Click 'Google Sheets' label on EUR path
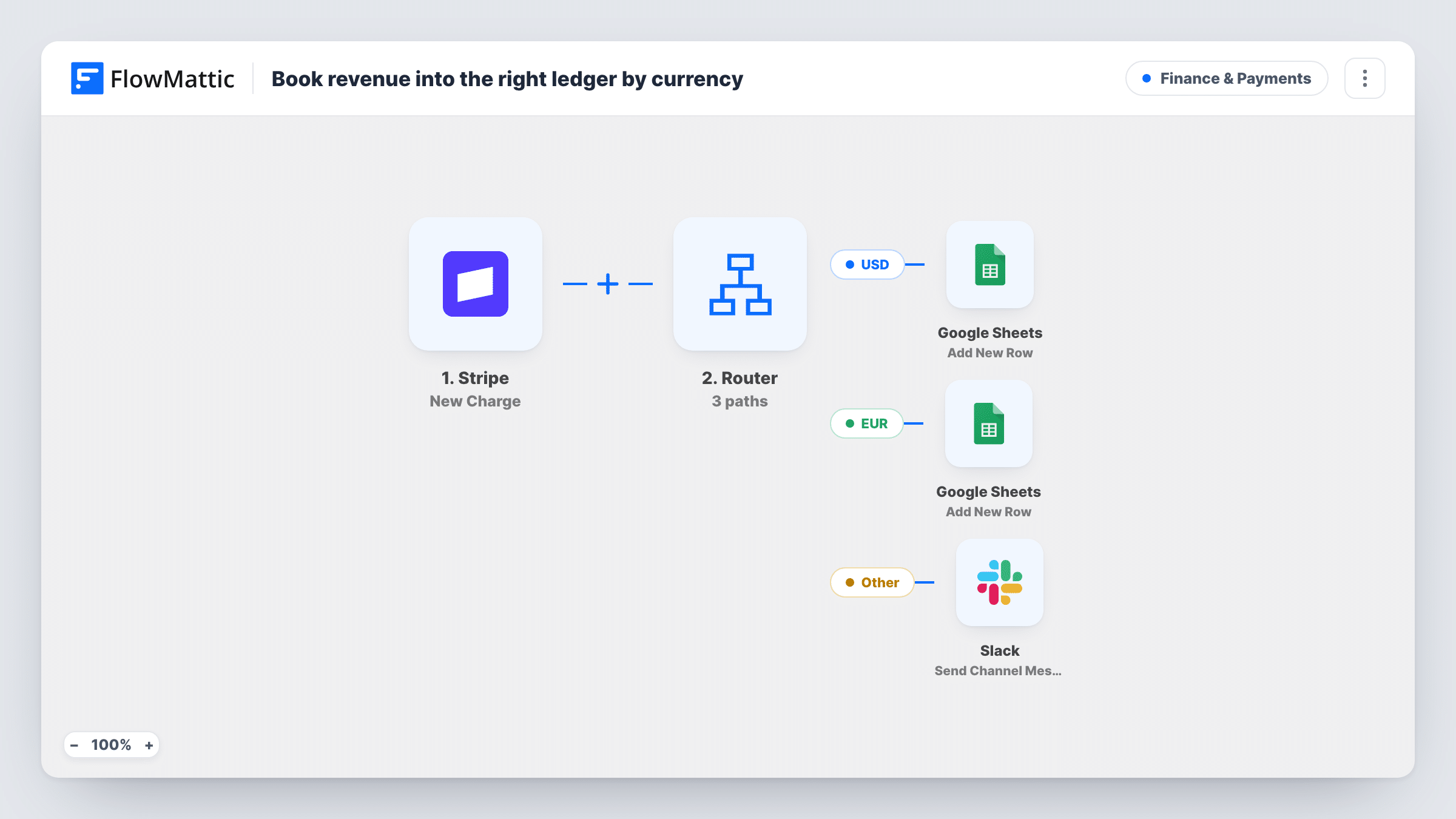 coord(989,491)
